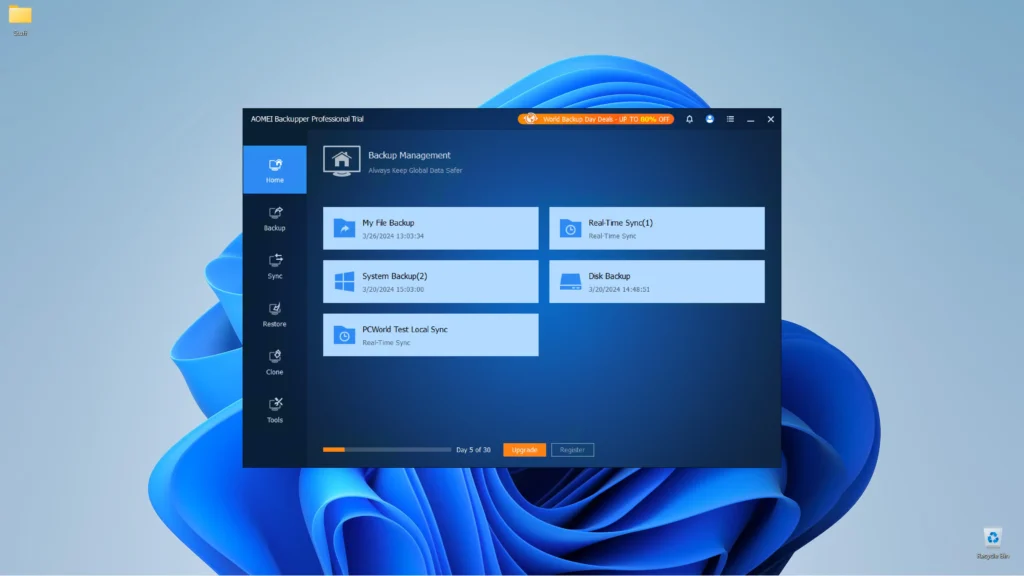The width and height of the screenshot is (1024, 576).
Task: Select the Disk Backup task card
Action: (x=656, y=281)
